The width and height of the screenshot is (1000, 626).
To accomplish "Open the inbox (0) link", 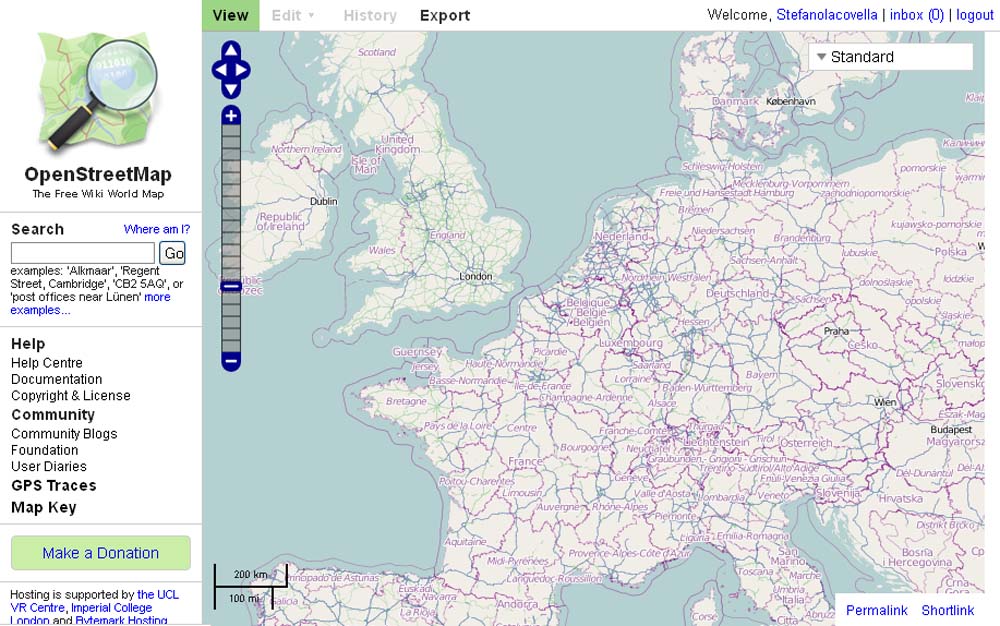I will (916, 15).
